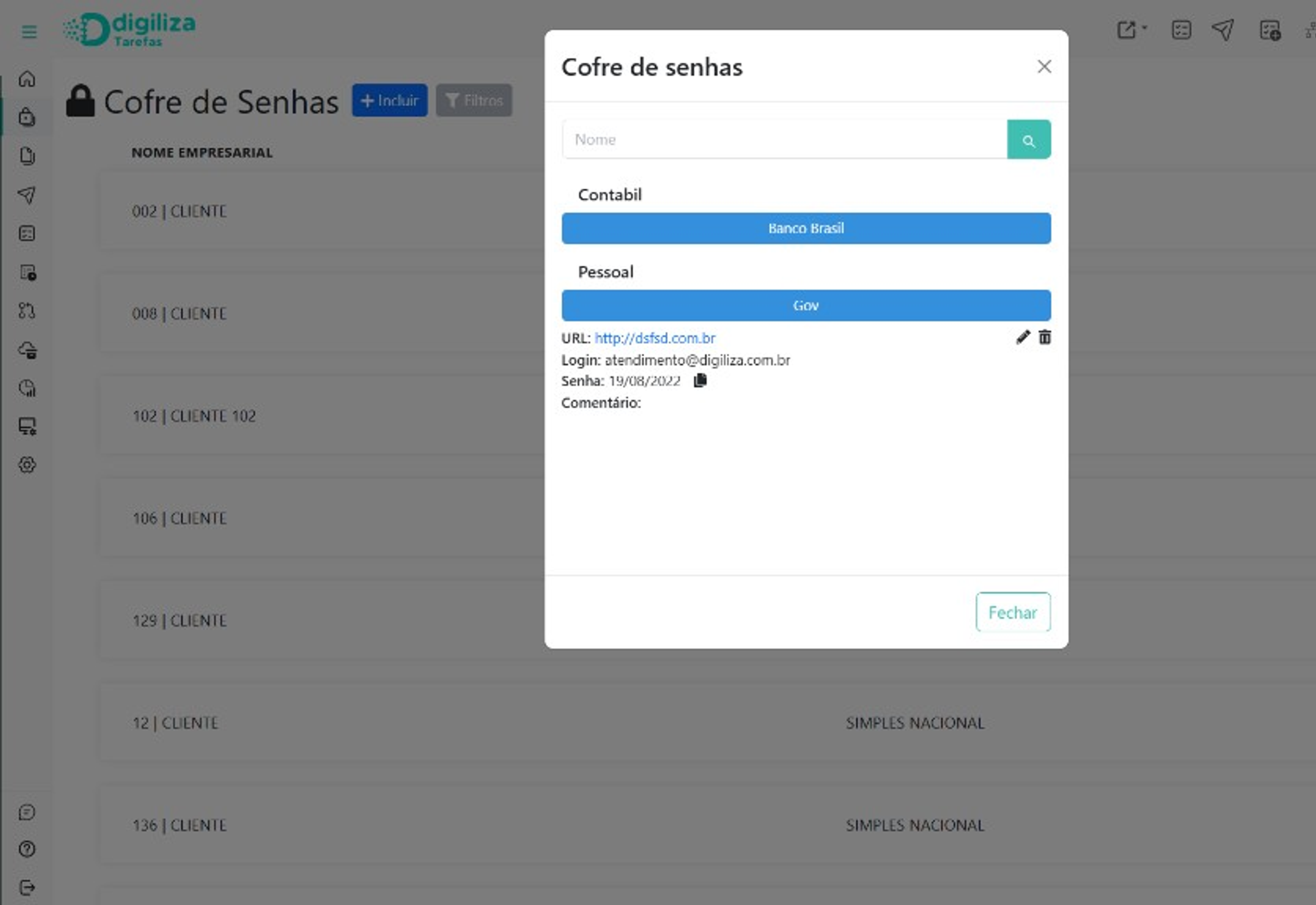Image resolution: width=1316 pixels, height=905 pixels.
Task: Open the workflow branch sidebar icon
Action: point(27,311)
